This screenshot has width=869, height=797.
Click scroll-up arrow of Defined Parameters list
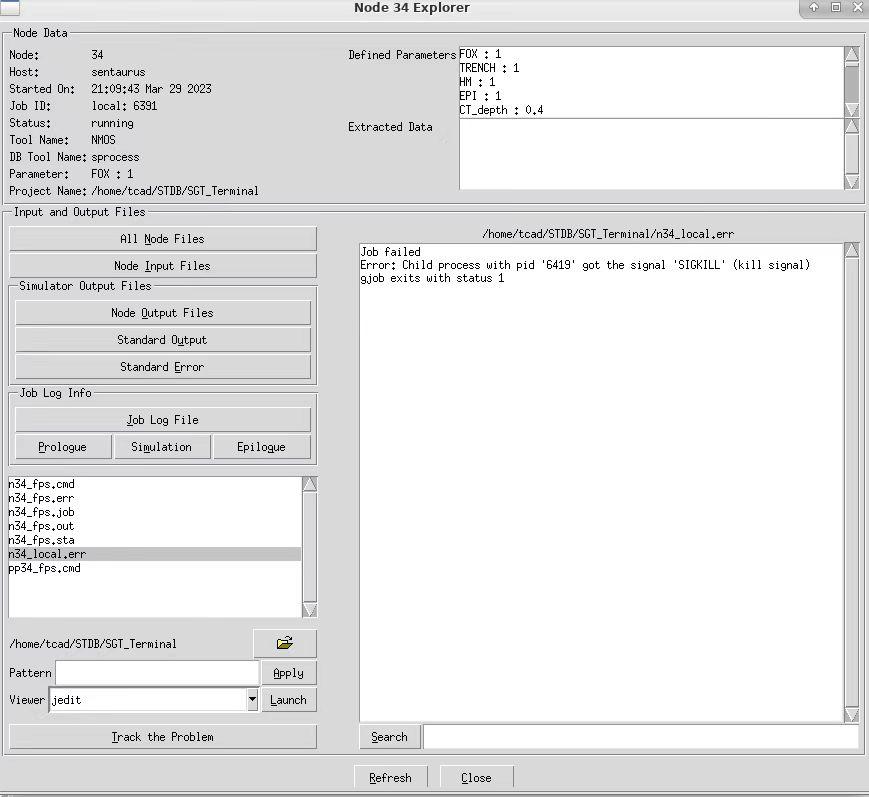852,54
